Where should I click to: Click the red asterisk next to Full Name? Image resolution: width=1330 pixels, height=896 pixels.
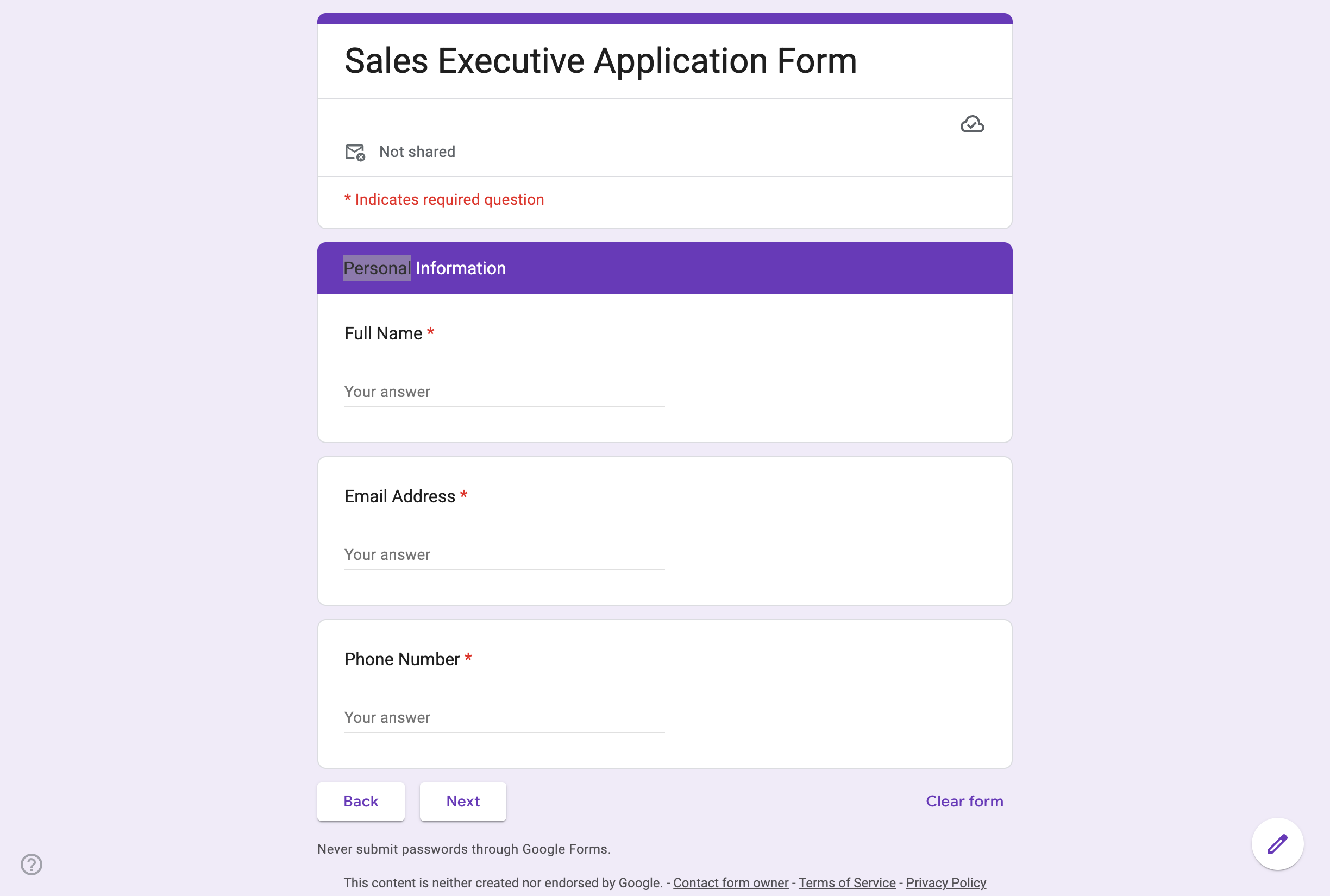click(x=430, y=332)
